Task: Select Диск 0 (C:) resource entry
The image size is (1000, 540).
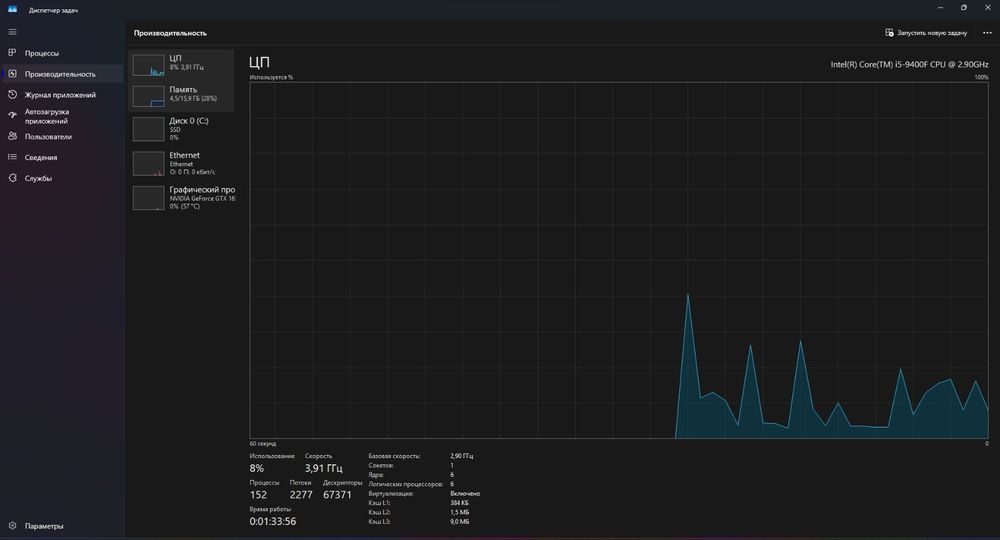Action: click(x=181, y=129)
